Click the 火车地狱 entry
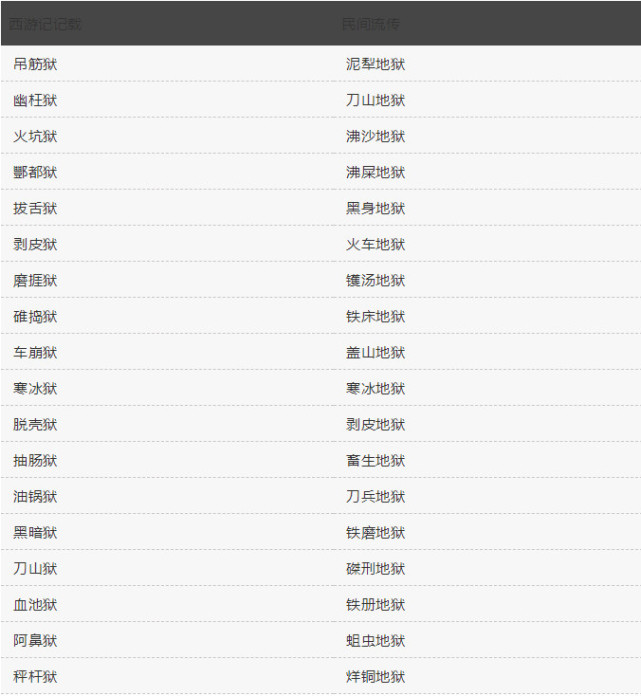This screenshot has width=641, height=696. [376, 245]
